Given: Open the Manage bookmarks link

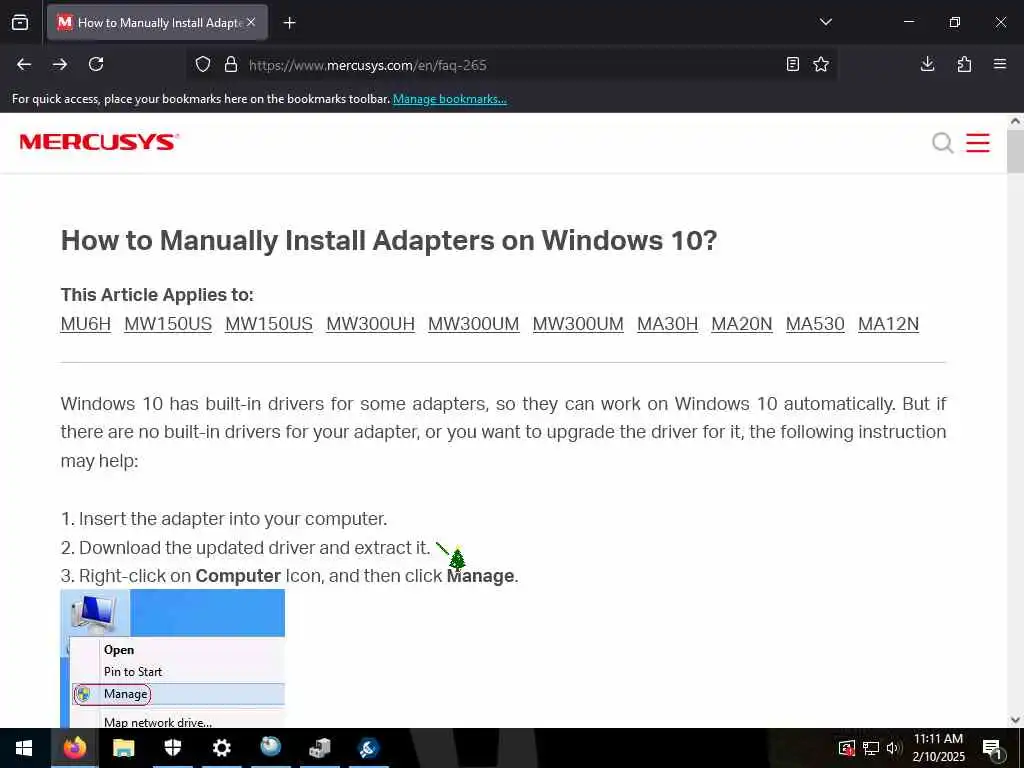Looking at the screenshot, I should click(x=449, y=99).
